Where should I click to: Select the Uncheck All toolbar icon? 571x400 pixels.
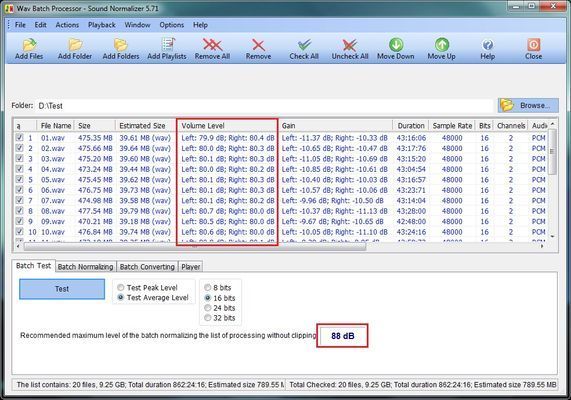(x=350, y=49)
